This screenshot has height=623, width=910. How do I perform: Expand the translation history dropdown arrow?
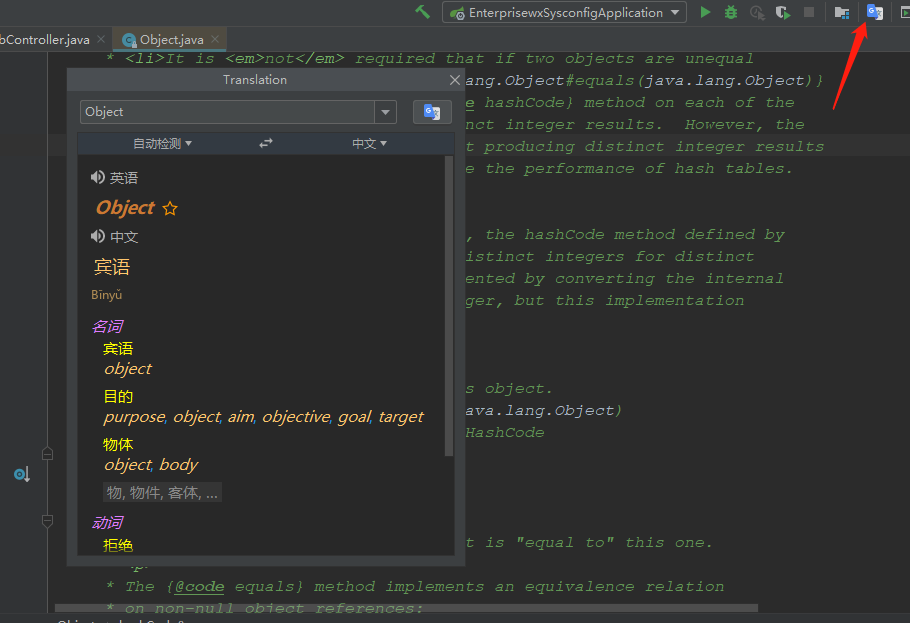(x=385, y=112)
